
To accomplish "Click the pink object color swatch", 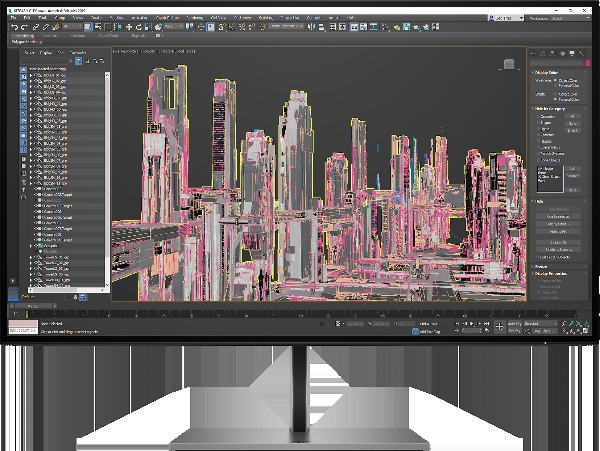I will 586,65.
